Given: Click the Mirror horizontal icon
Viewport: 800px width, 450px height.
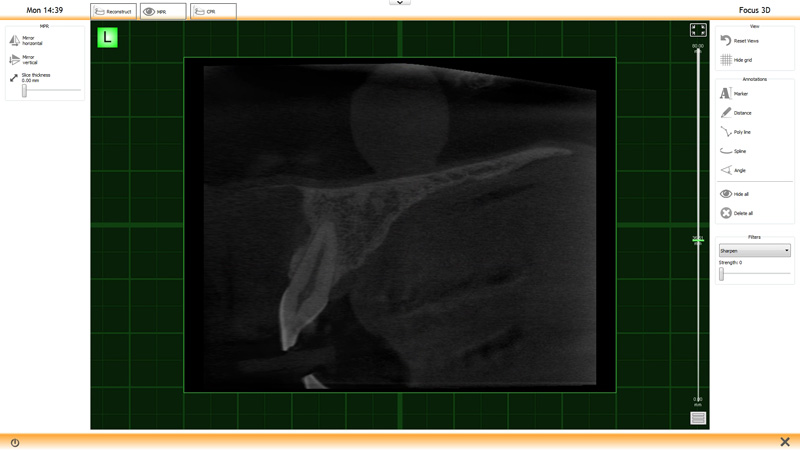Looking at the screenshot, I should click(x=15, y=41).
